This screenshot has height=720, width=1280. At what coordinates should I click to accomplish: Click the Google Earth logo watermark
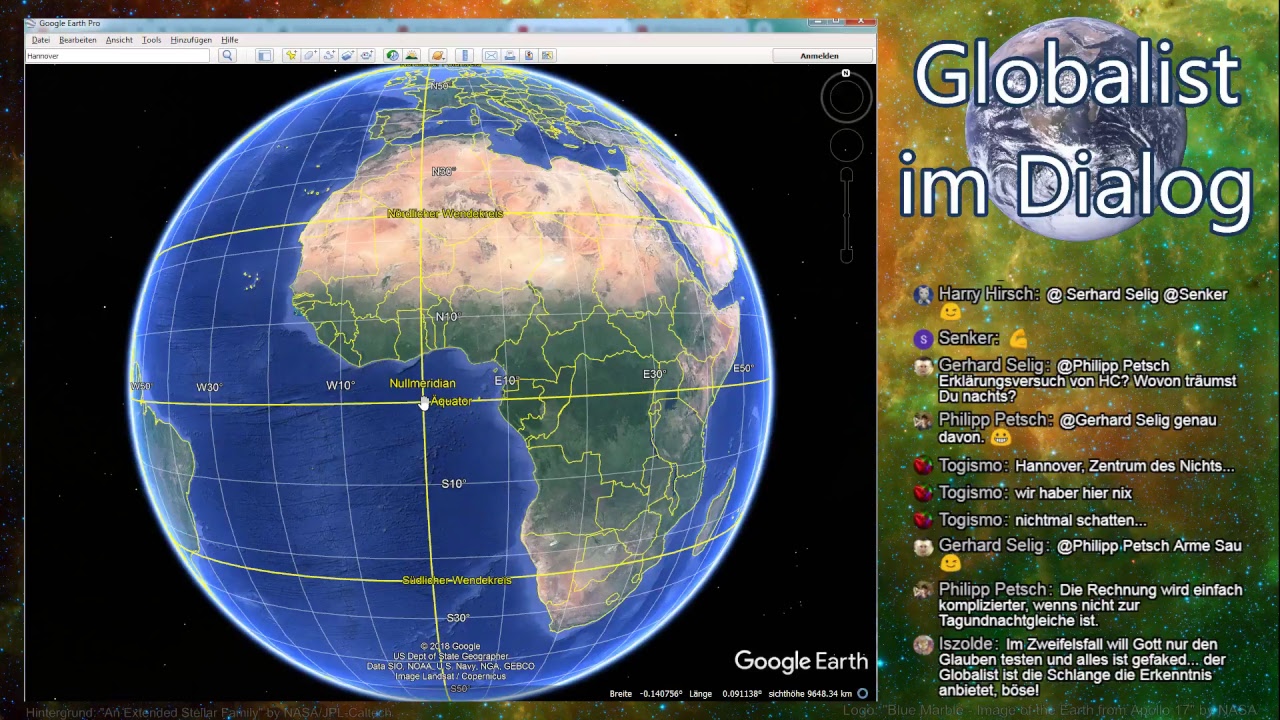pos(801,661)
